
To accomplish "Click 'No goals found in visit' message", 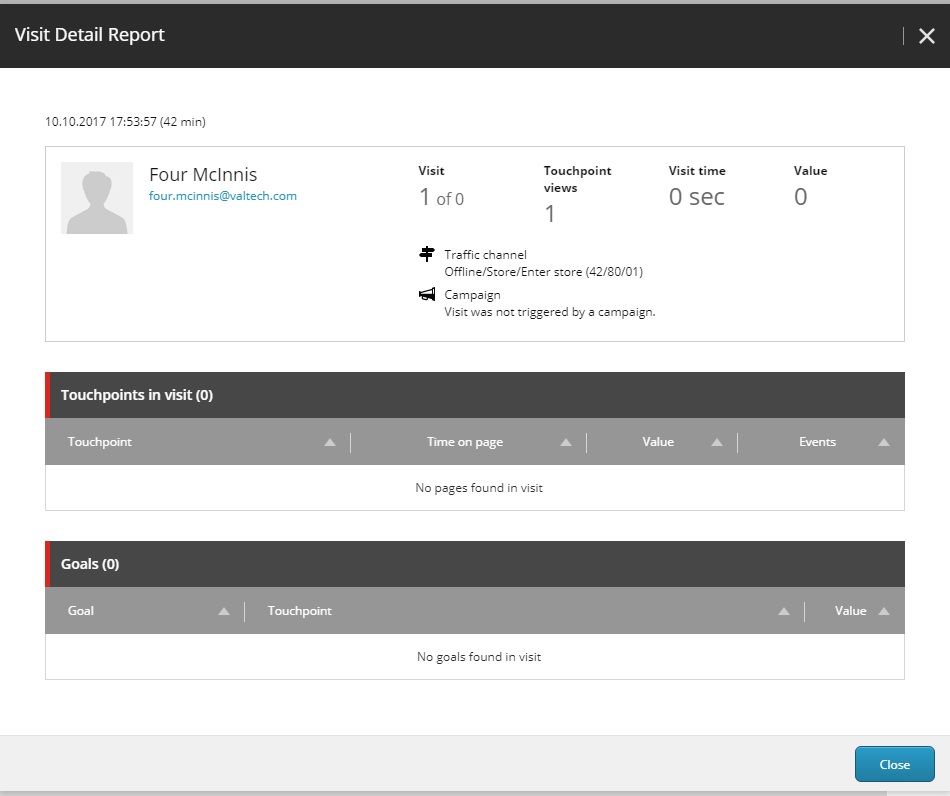I will pyautogui.click(x=479, y=657).
